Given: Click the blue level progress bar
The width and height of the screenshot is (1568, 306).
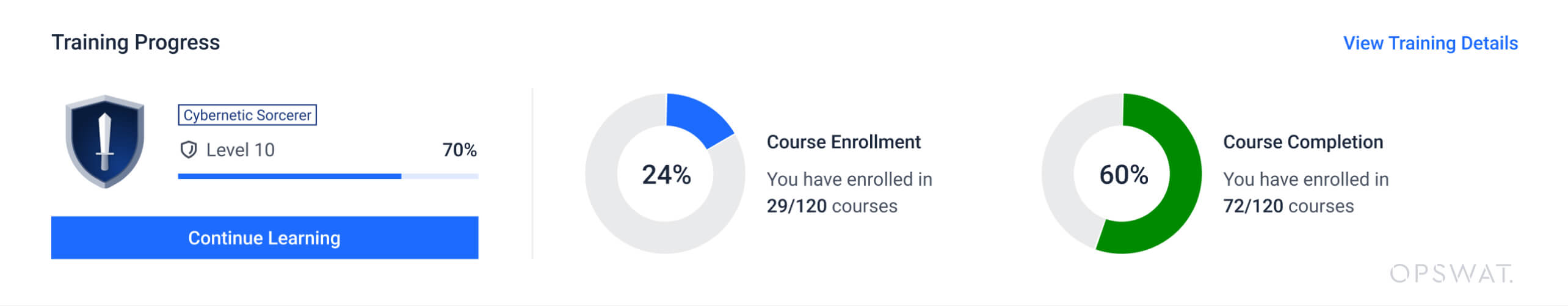Looking at the screenshot, I should (289, 177).
